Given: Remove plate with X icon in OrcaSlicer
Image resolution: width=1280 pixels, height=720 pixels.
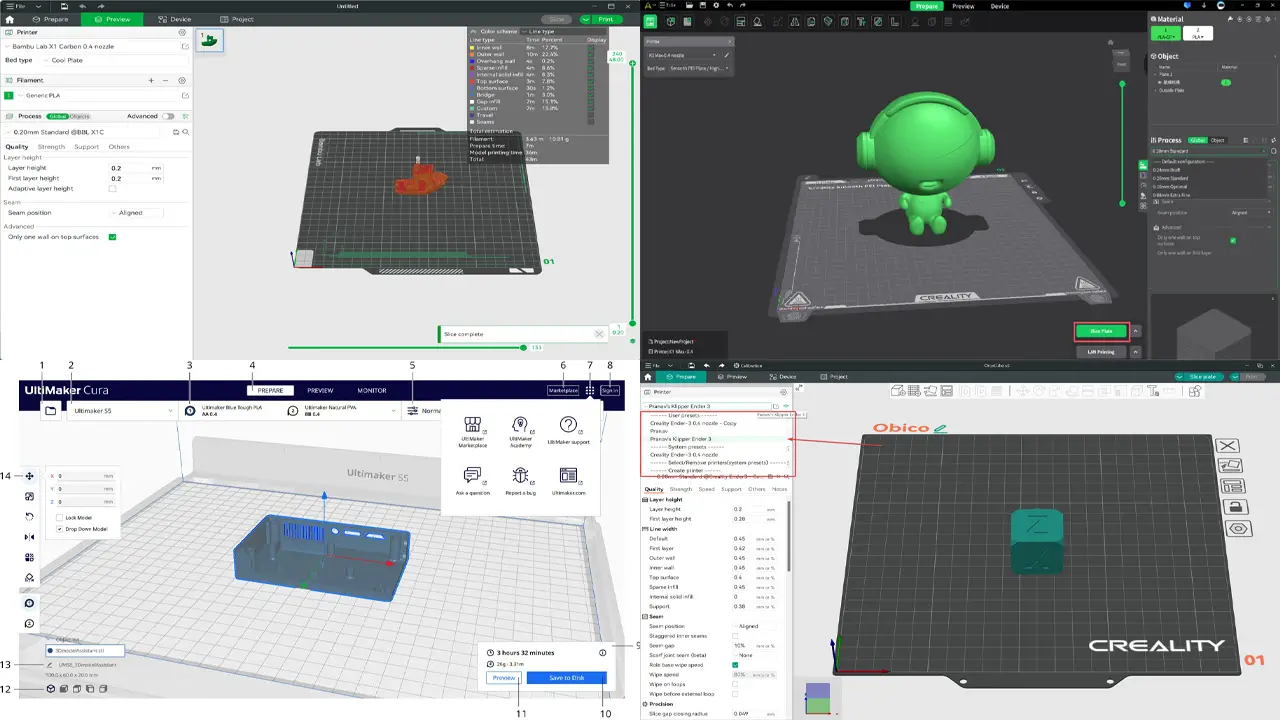Looking at the screenshot, I should (x=1228, y=445).
